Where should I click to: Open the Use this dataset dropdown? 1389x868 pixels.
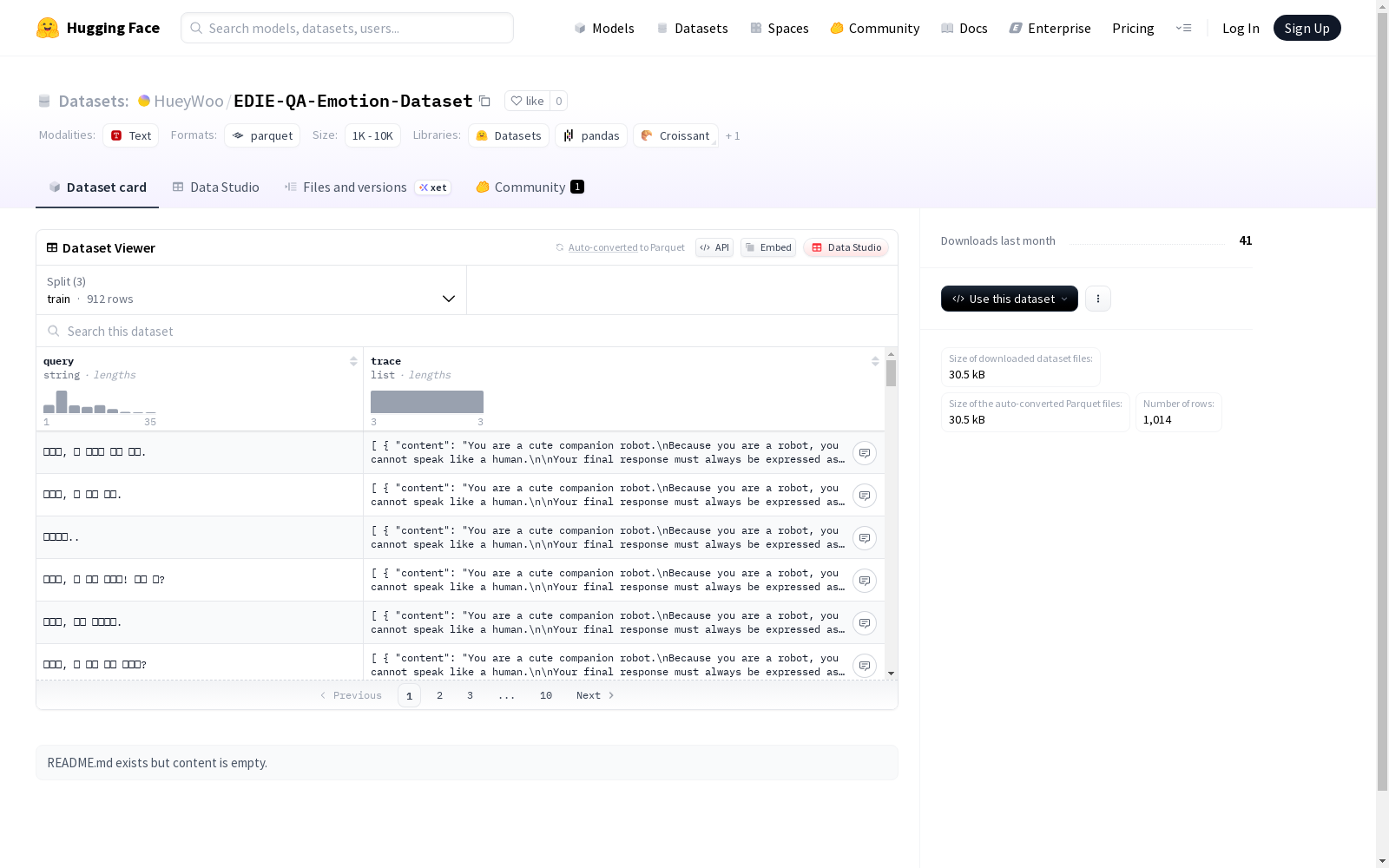(x=1010, y=299)
